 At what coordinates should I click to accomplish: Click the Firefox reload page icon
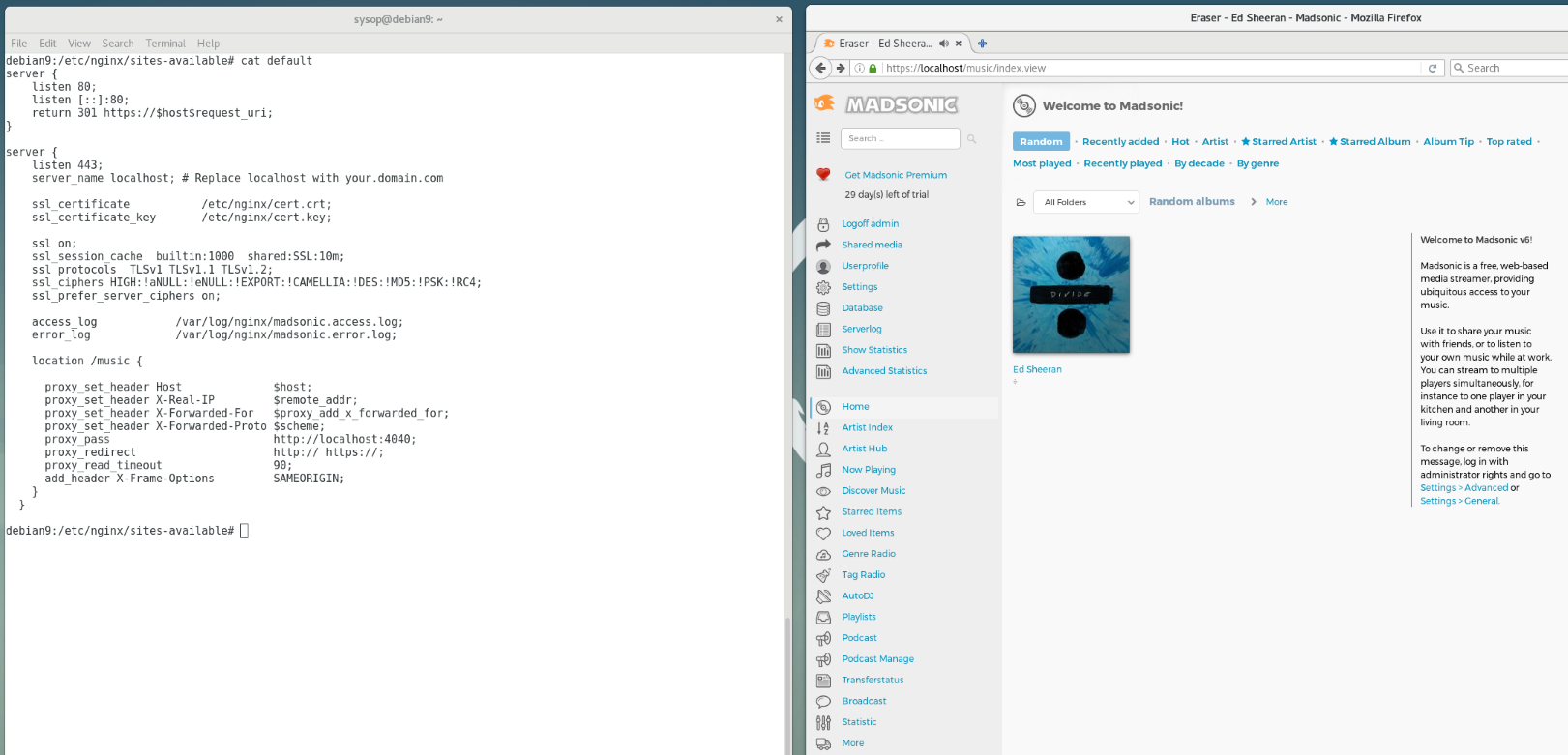[x=1433, y=68]
